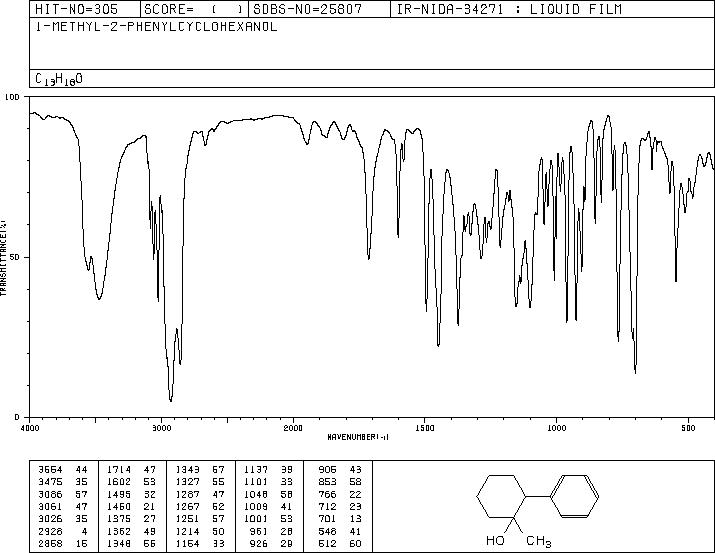Click the CH3 label in the structure
Screen dimensions: 715x553
(x=539, y=541)
